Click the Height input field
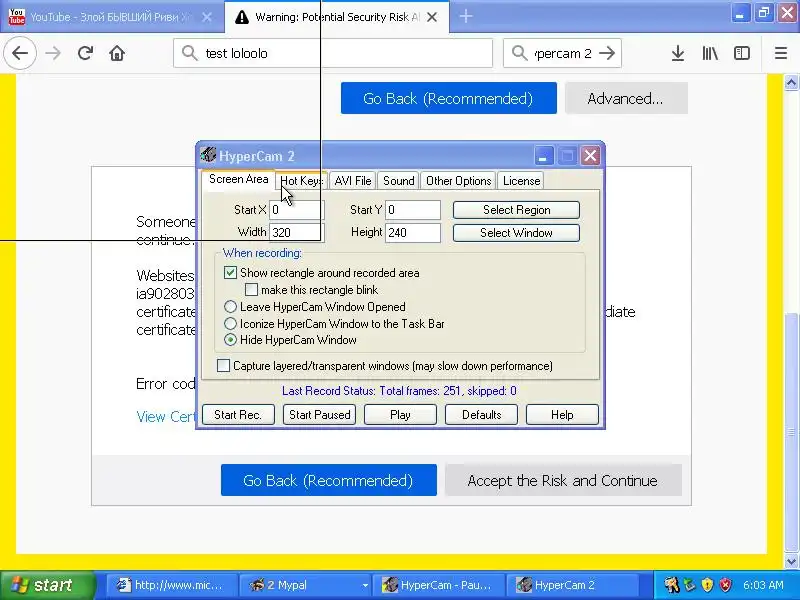The height and width of the screenshot is (600, 800). [413, 233]
